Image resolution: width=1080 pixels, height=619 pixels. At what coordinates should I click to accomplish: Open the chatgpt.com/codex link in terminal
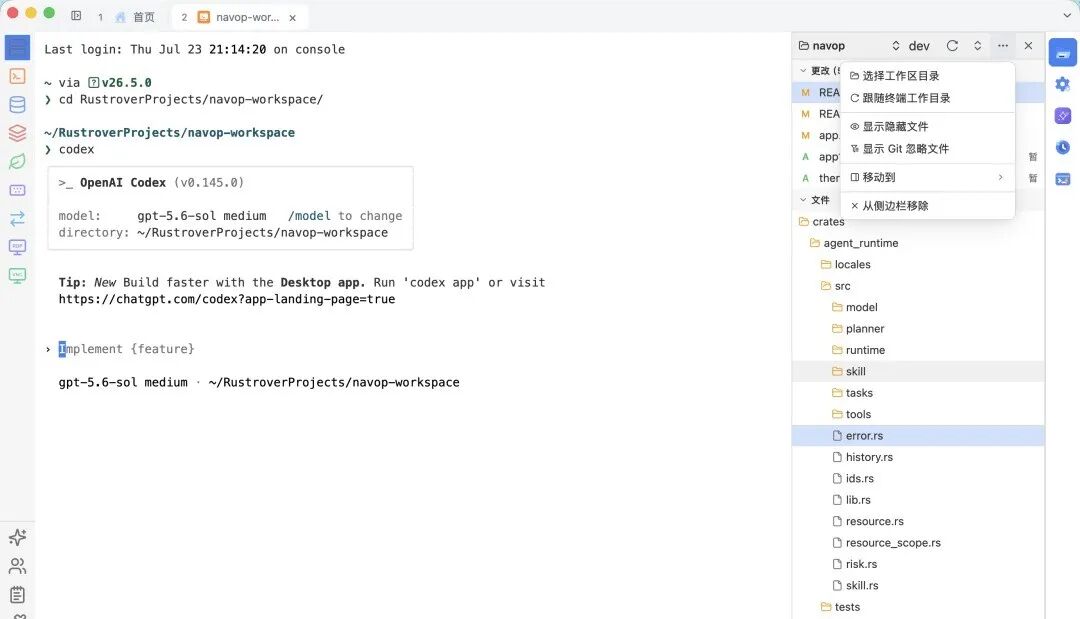pos(227,299)
